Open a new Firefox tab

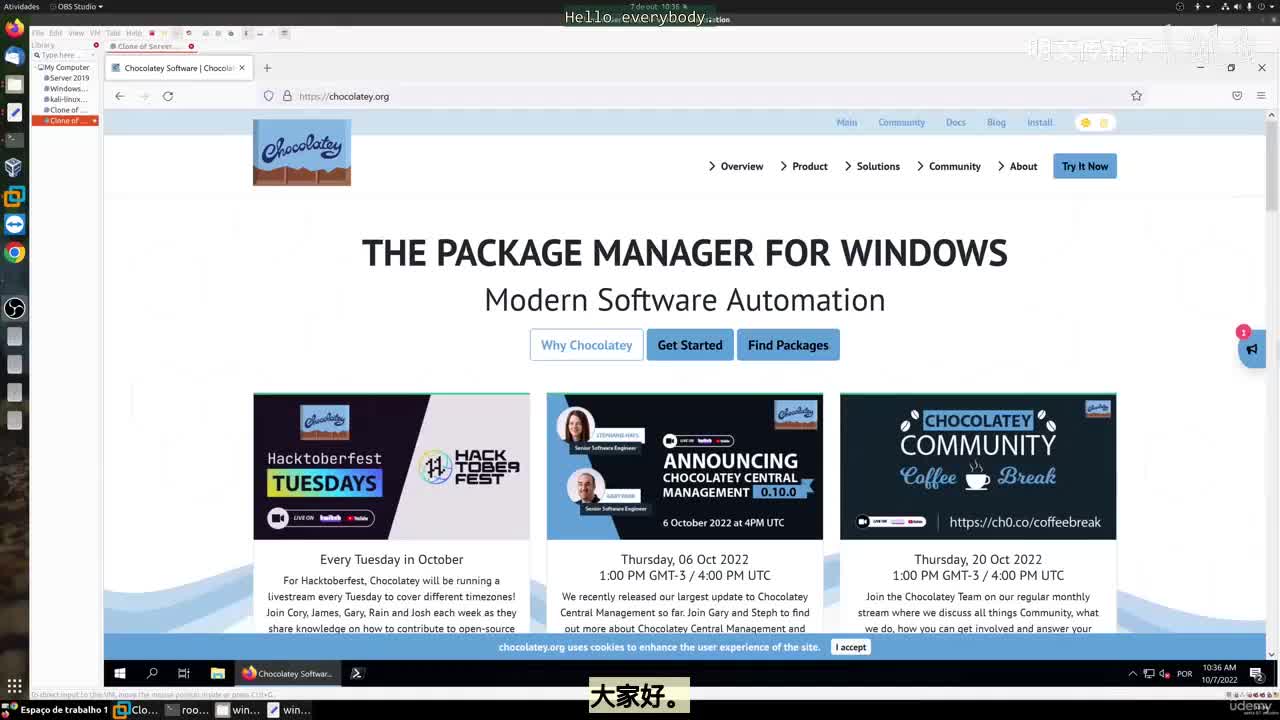click(x=267, y=68)
